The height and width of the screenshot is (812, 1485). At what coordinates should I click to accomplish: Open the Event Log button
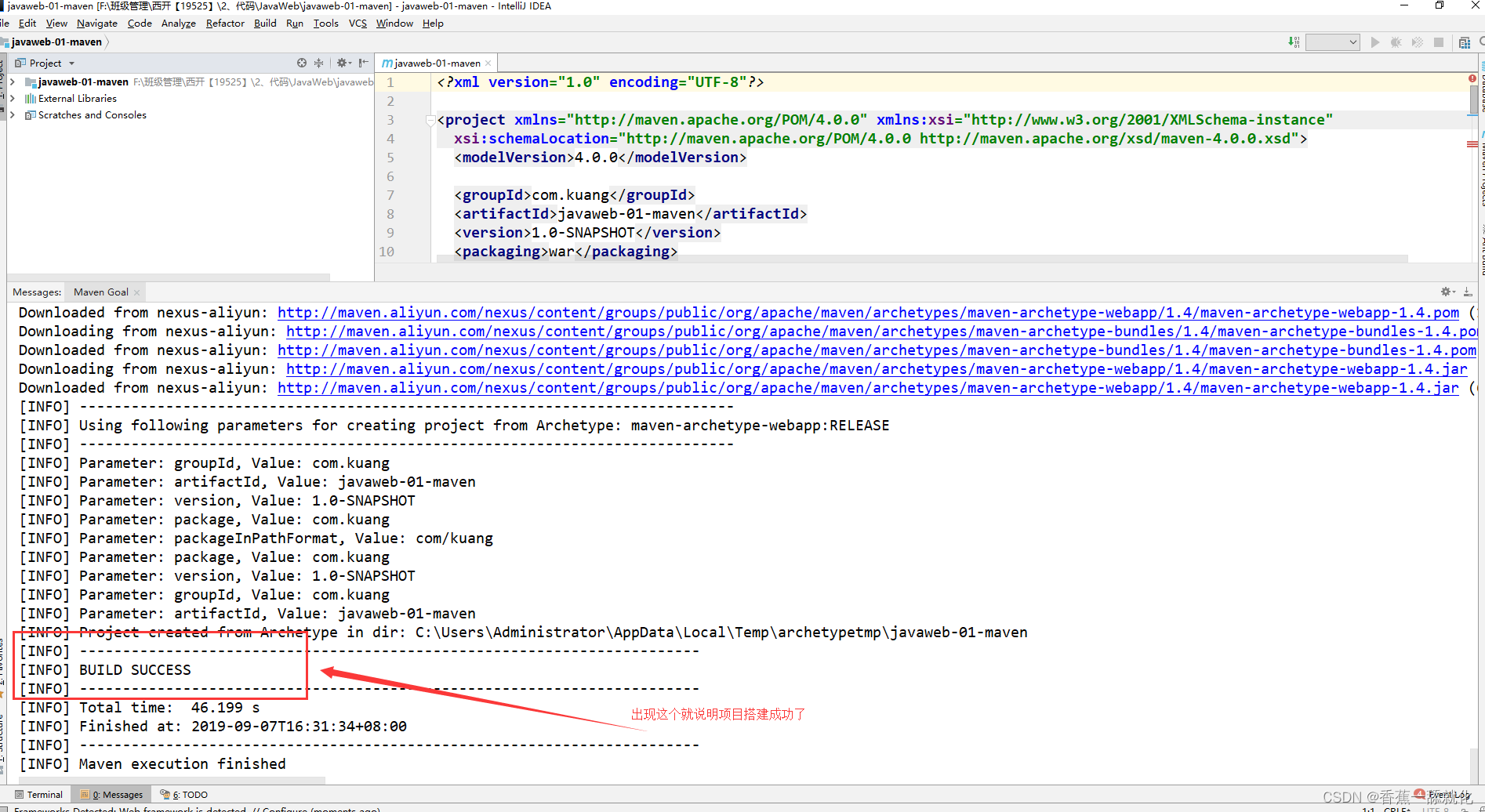point(1443,794)
